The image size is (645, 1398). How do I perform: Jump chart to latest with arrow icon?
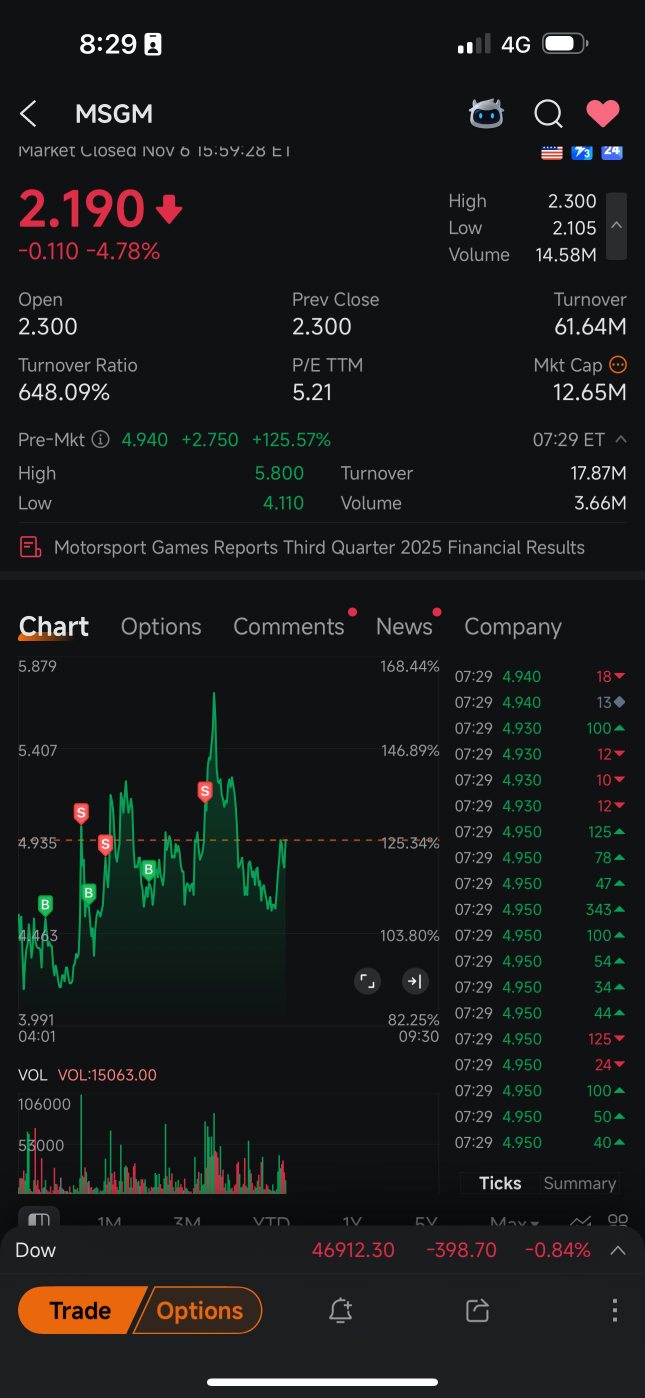tap(414, 981)
